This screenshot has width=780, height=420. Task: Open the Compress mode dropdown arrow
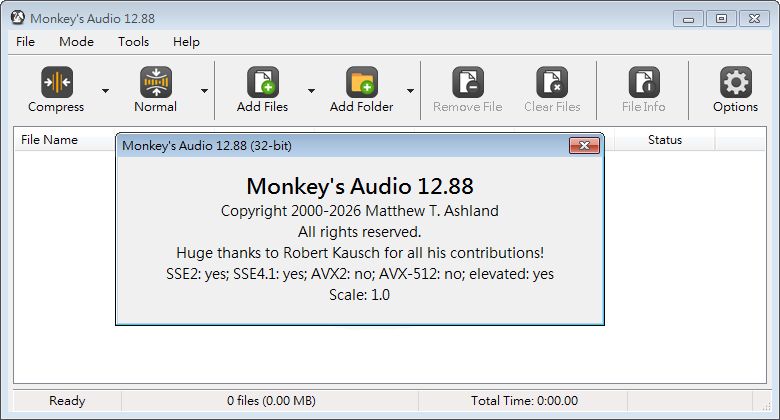(105, 91)
